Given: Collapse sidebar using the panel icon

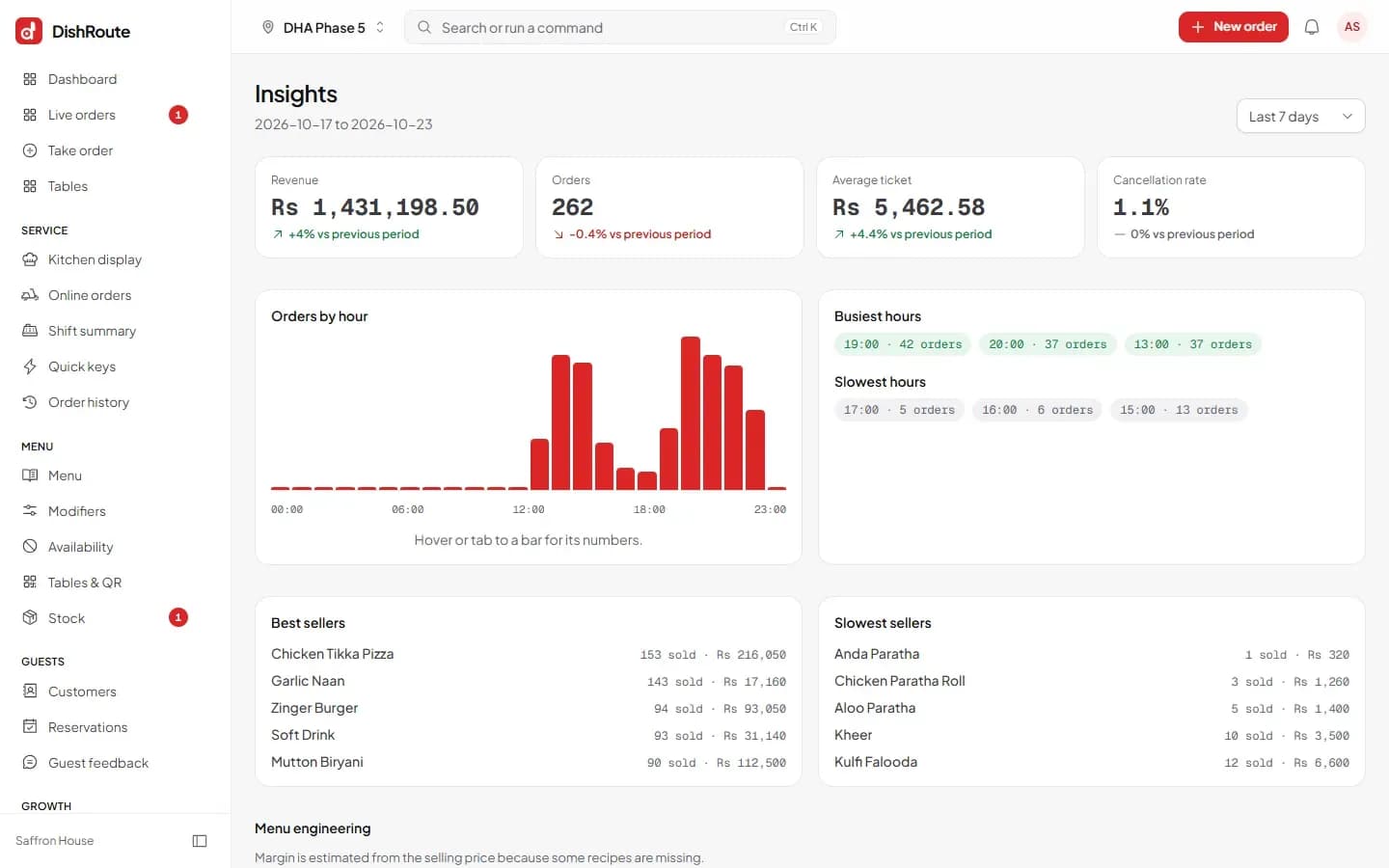Looking at the screenshot, I should coord(200,841).
